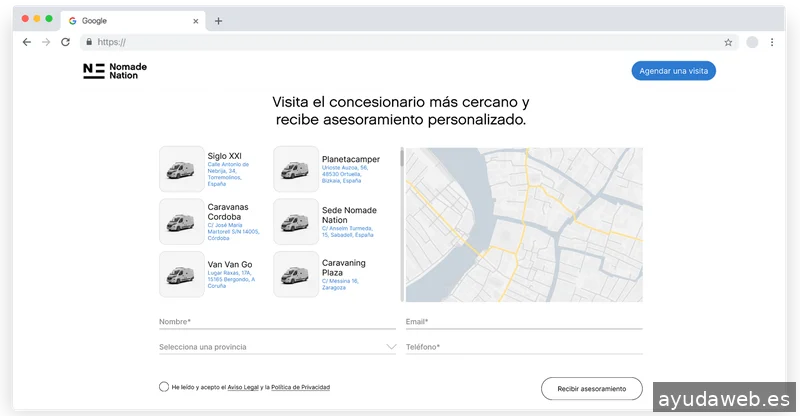
Task: Open the browser three-dot menu
Action: pos(772,42)
